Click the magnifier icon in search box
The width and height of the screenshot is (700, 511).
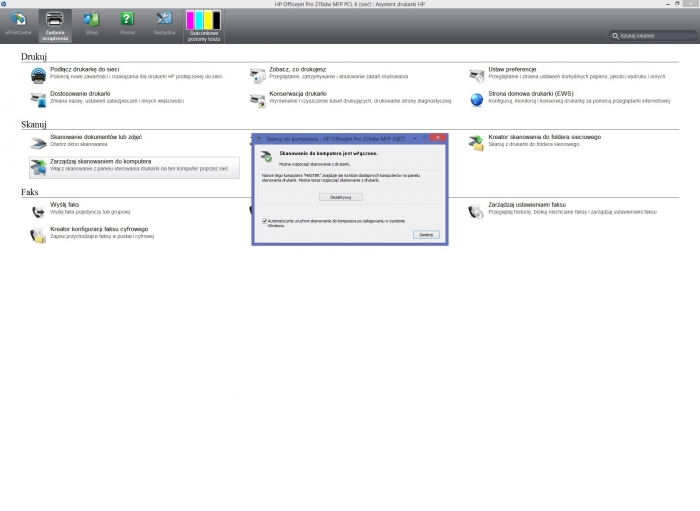(615, 36)
